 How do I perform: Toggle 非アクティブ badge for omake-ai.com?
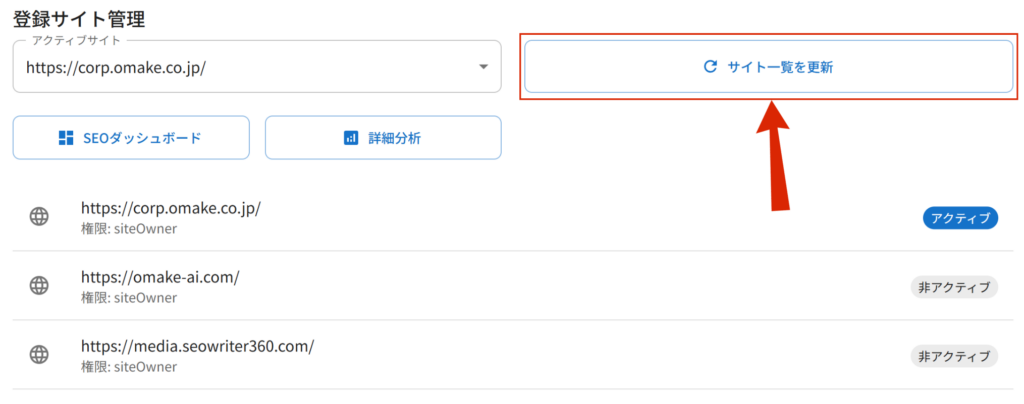click(x=954, y=287)
